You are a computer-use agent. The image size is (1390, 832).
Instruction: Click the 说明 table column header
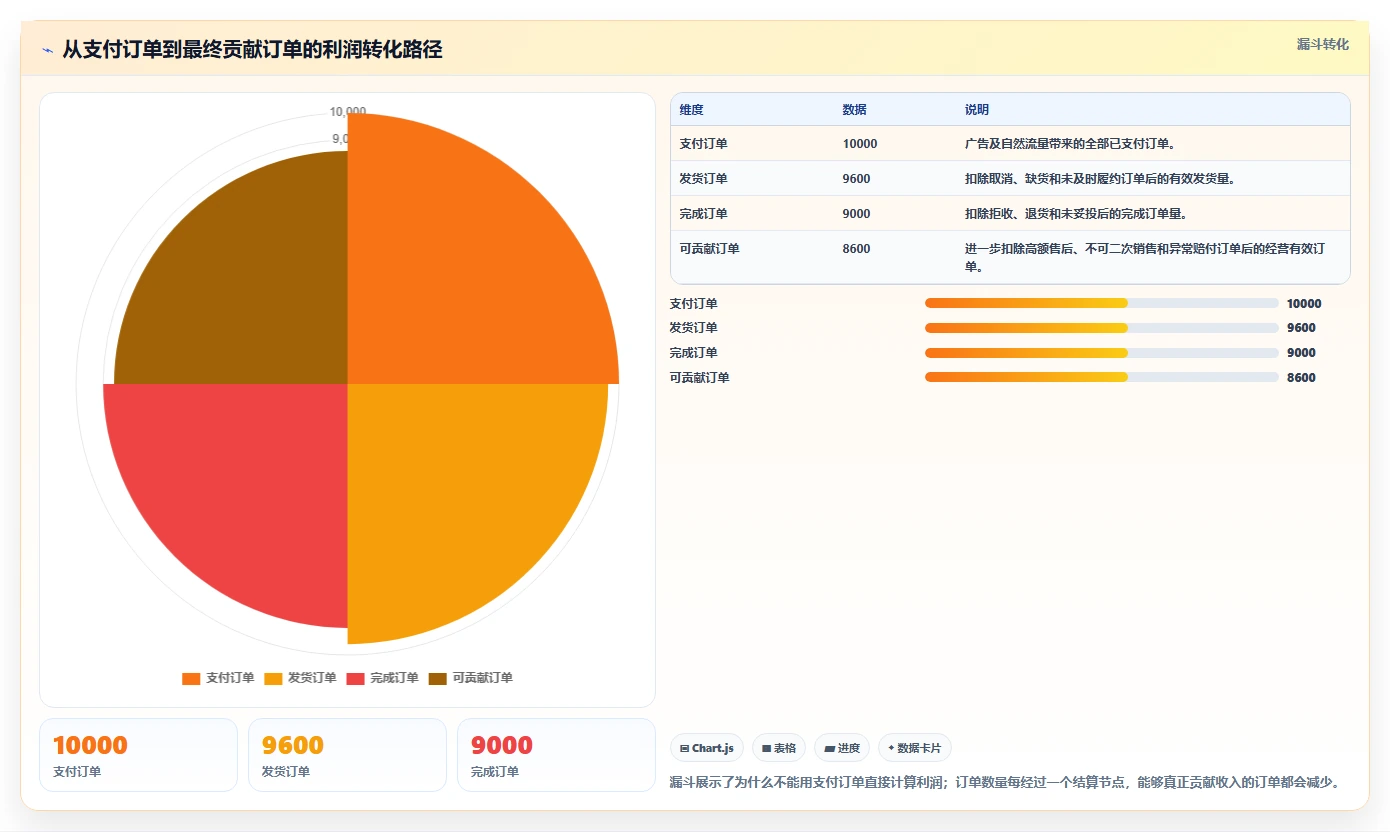point(976,110)
